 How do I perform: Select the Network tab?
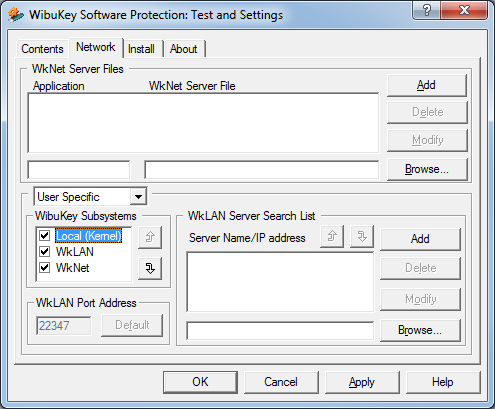click(x=96, y=47)
